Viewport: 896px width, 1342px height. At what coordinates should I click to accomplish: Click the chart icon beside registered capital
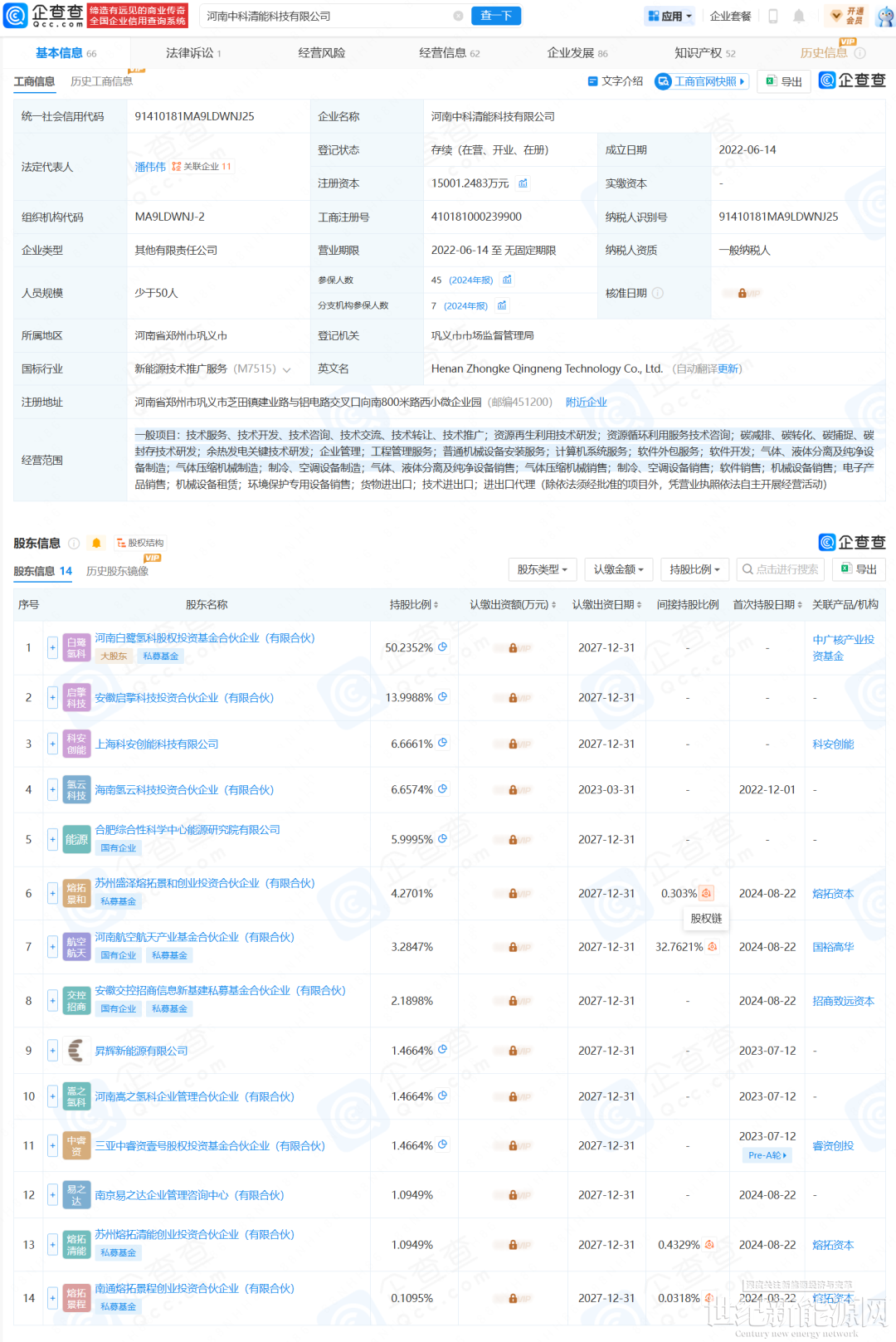(523, 183)
